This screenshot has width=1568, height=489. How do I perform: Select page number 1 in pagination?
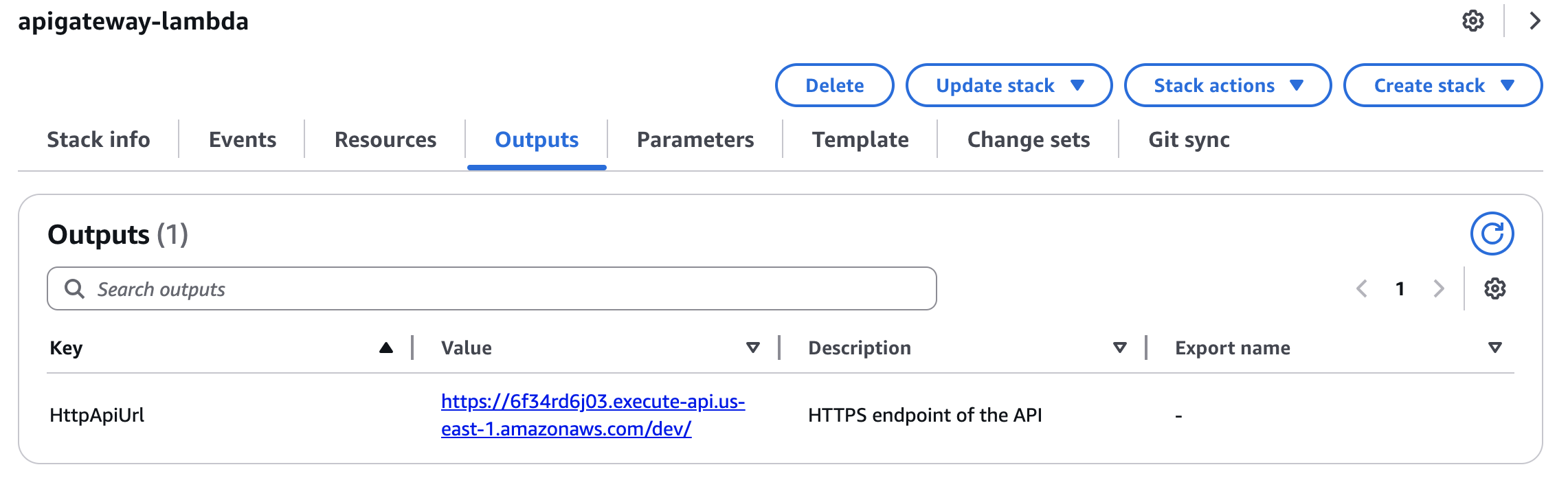pyautogui.click(x=1400, y=288)
